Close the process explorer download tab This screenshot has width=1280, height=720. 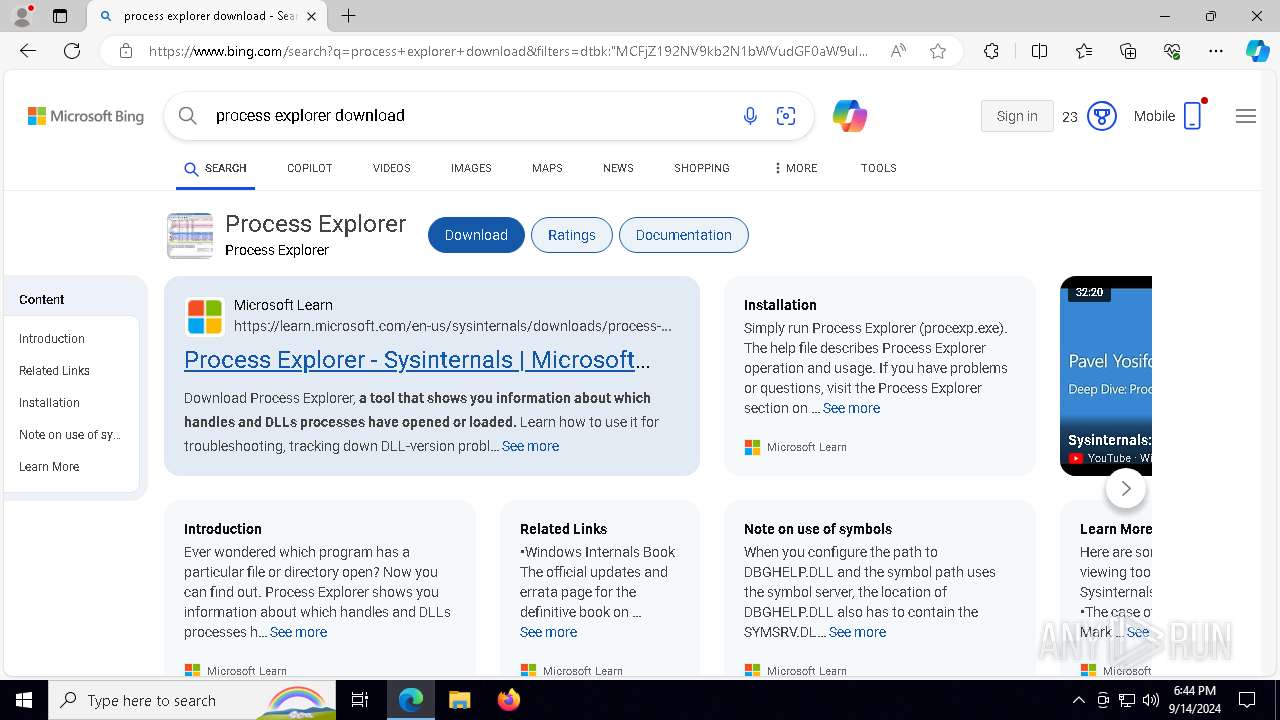[x=311, y=16]
